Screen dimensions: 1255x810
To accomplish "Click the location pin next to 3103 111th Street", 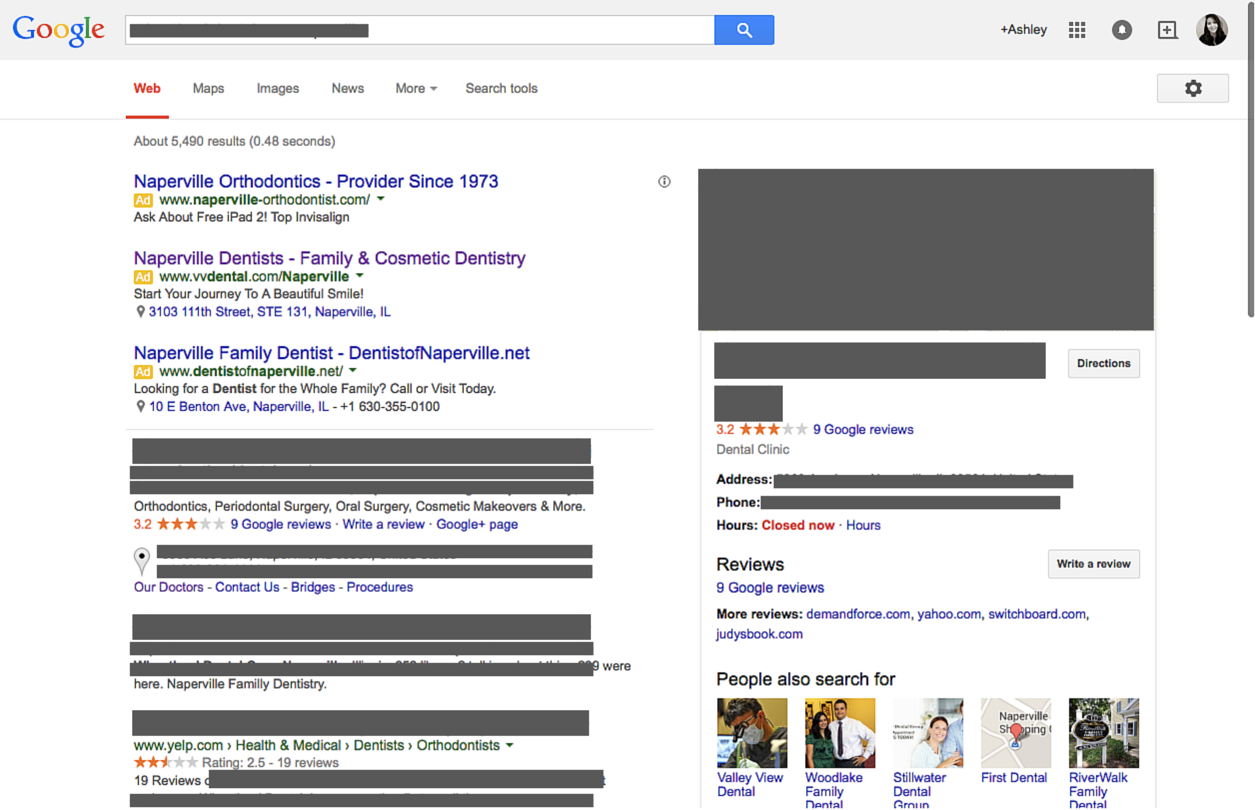I will (140, 312).
